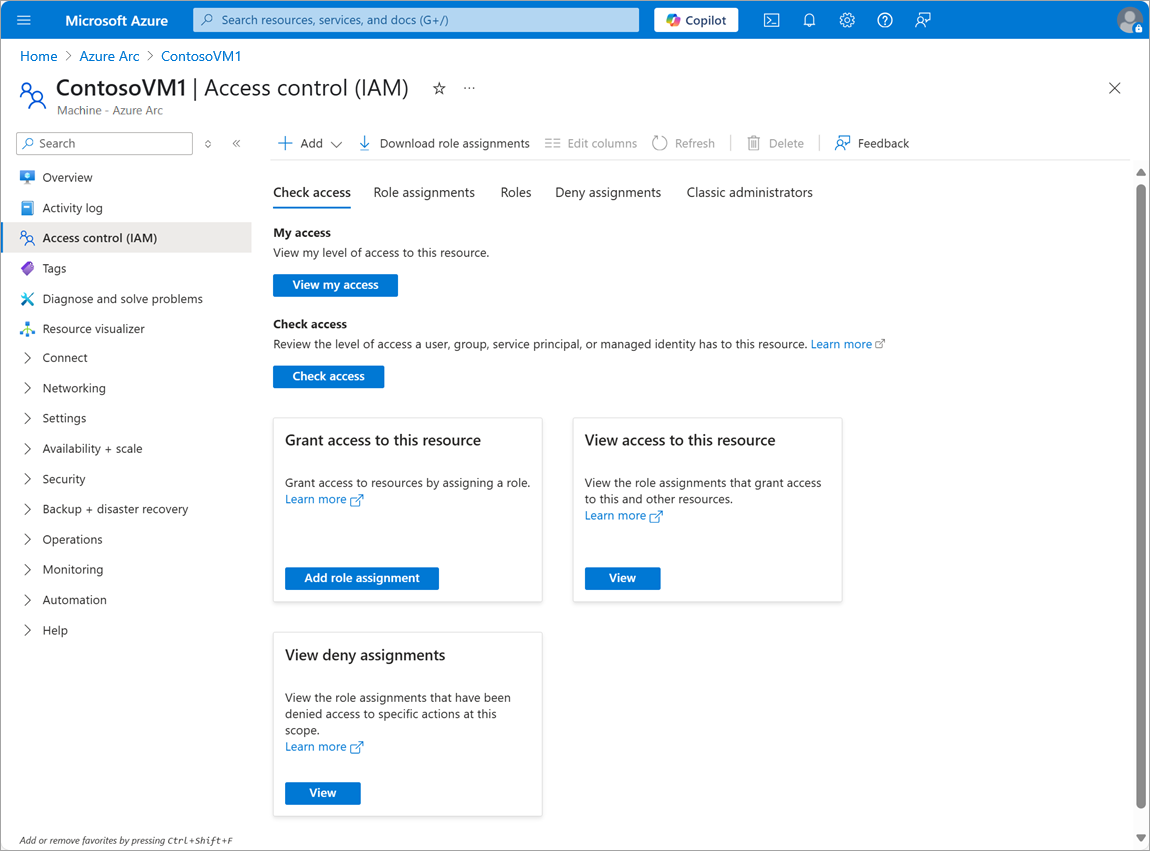The height and width of the screenshot is (851, 1150).
Task: Click the View my access button
Action: [x=335, y=285]
